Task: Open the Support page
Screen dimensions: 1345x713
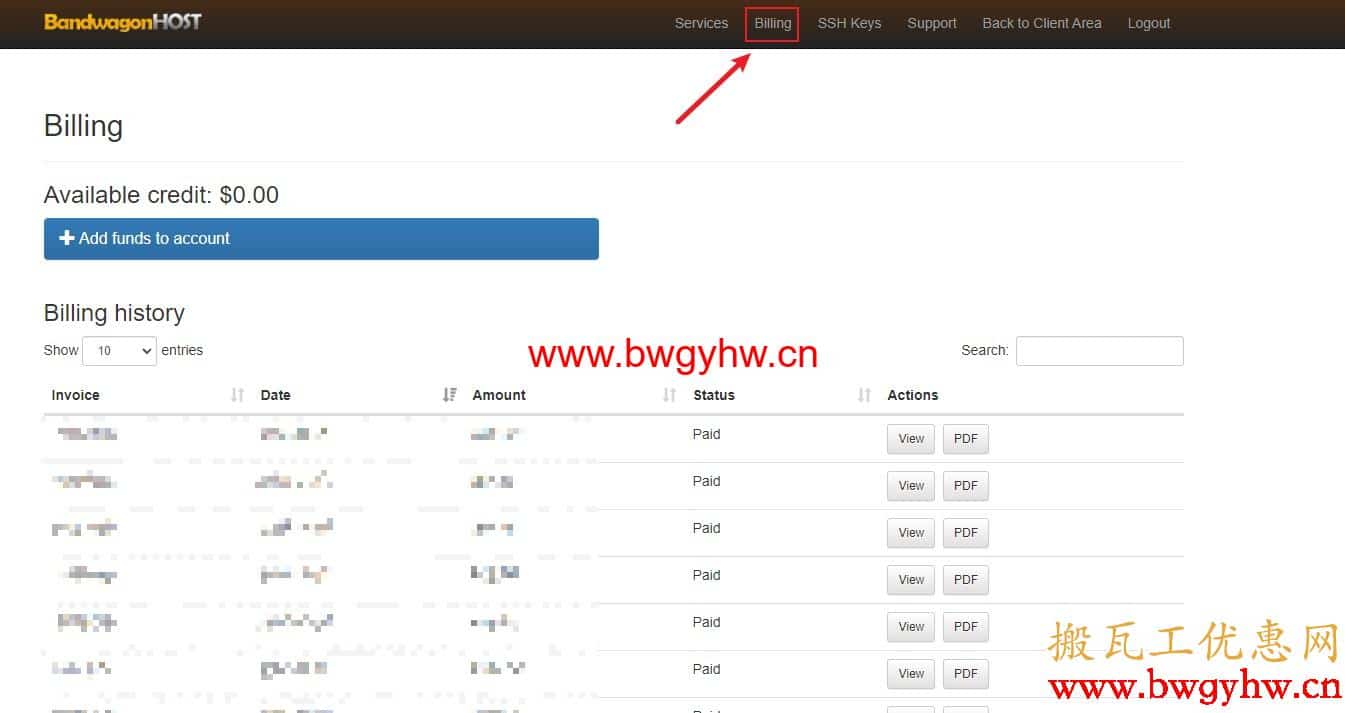Action: (932, 23)
